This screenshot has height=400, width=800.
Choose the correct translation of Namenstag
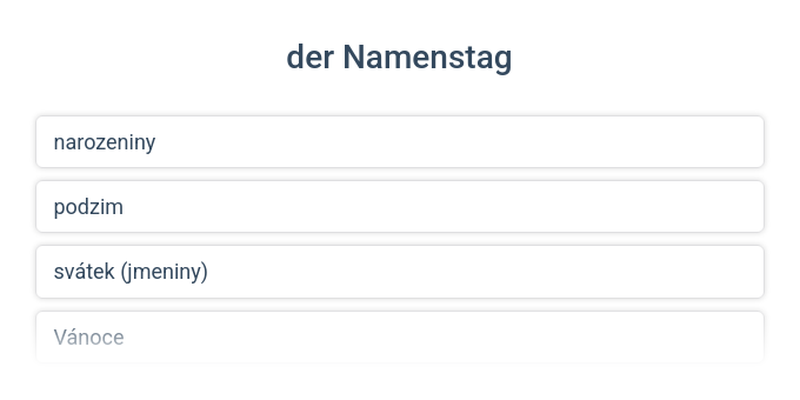(400, 272)
